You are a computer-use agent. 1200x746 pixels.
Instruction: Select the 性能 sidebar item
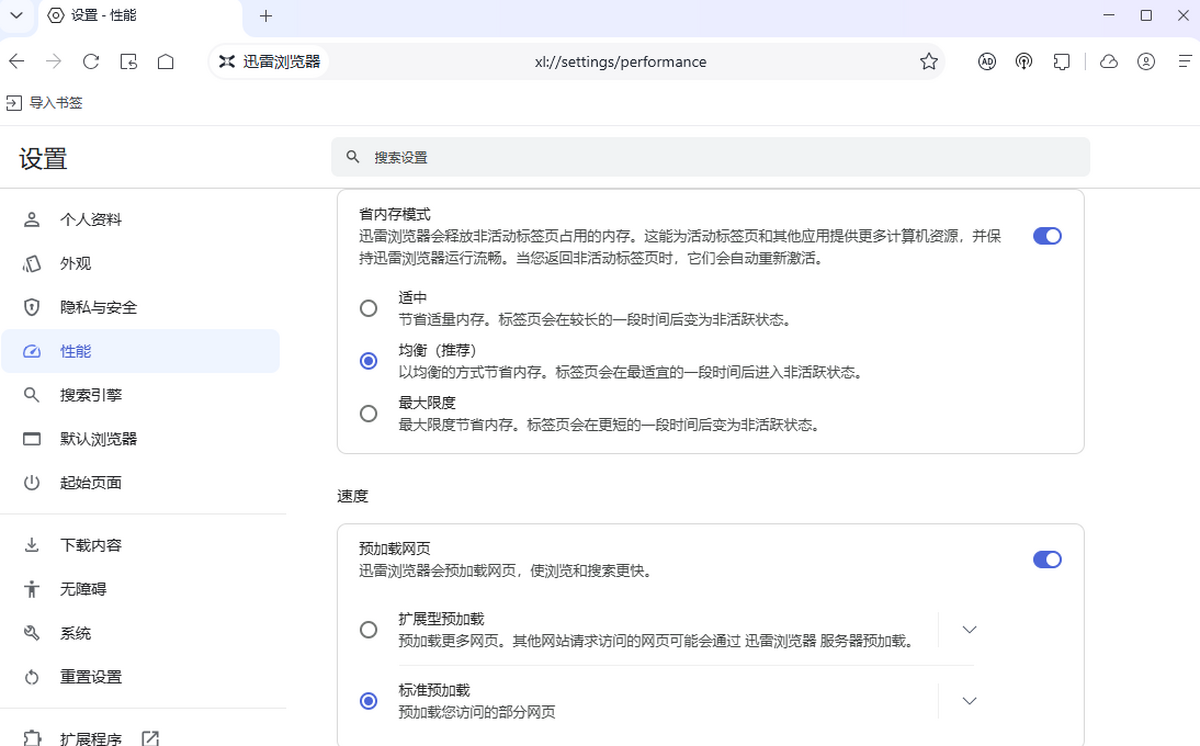point(140,352)
